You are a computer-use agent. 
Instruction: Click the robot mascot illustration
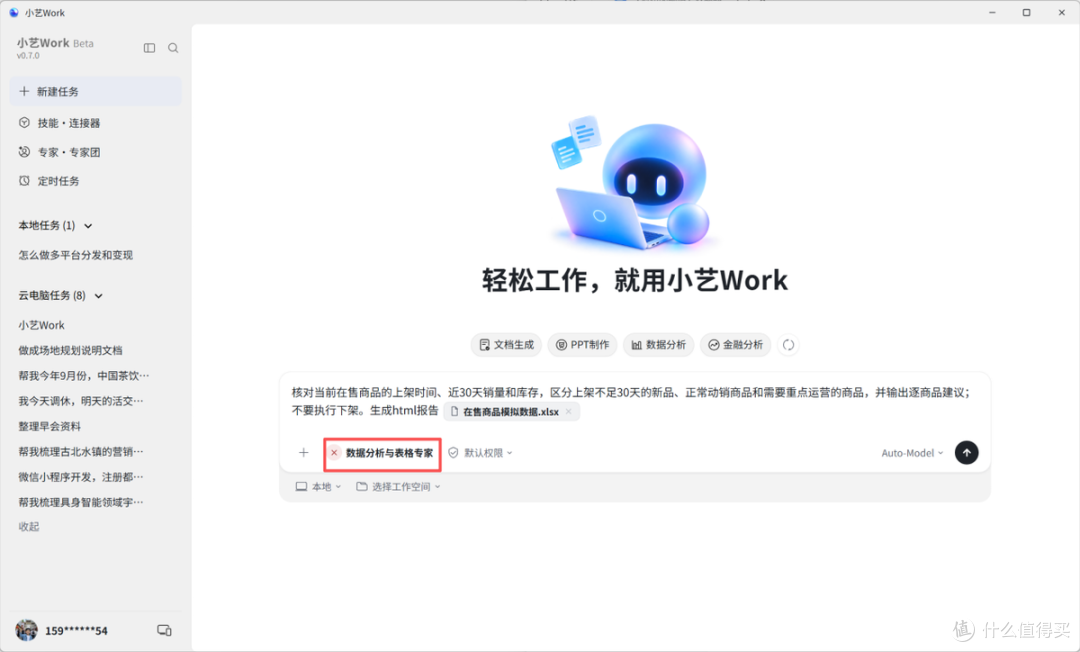point(634,181)
